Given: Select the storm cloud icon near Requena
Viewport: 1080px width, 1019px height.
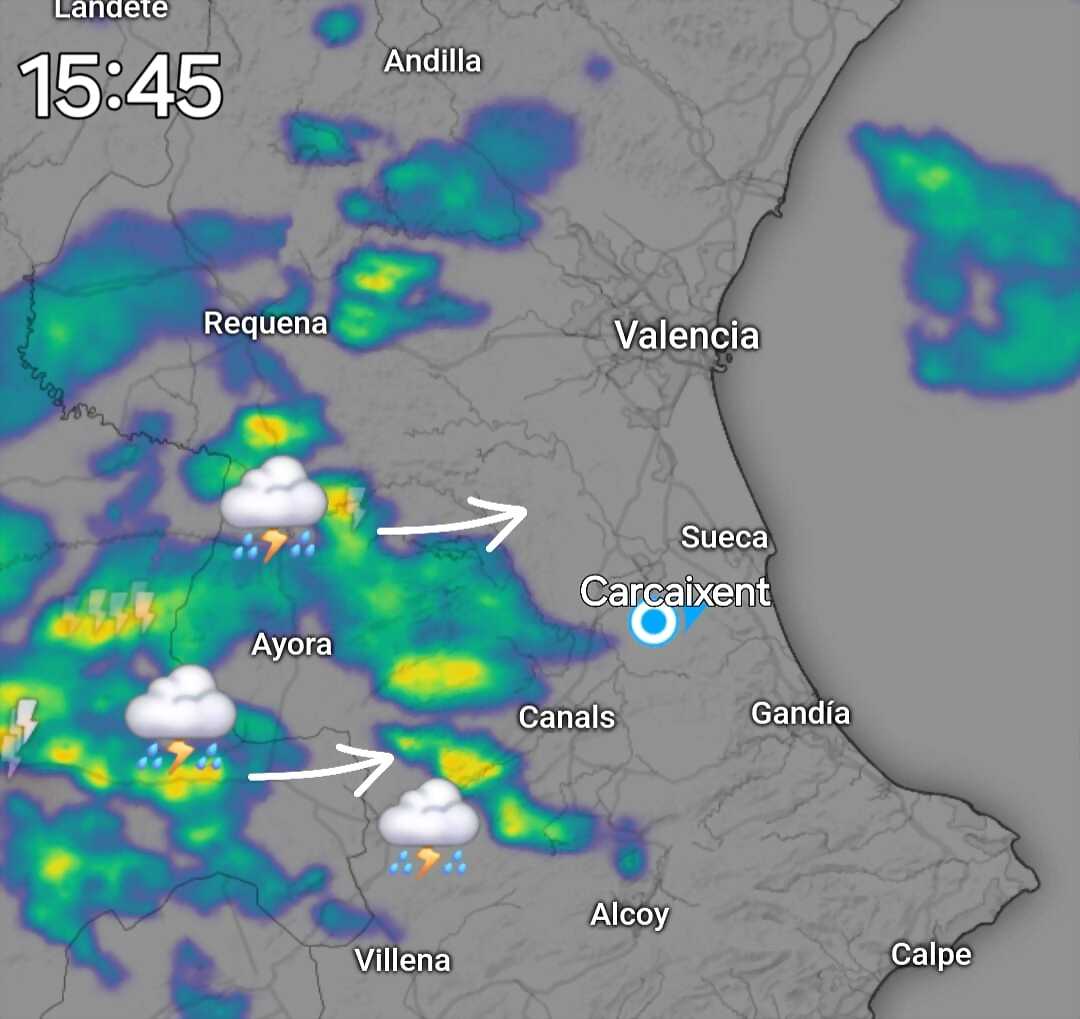Looking at the screenshot, I should point(273,510).
